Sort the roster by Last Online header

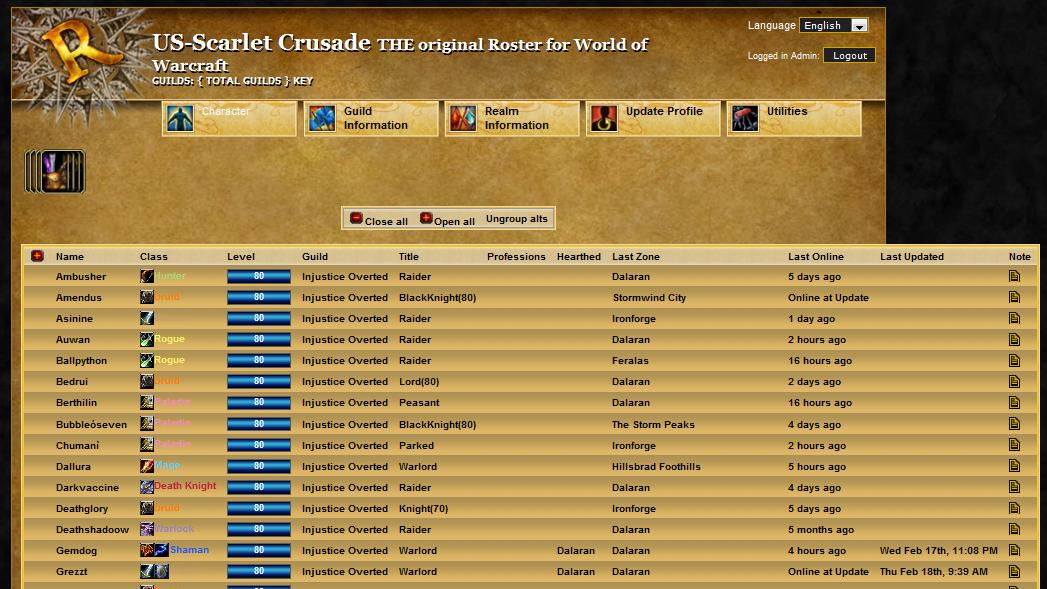point(815,257)
